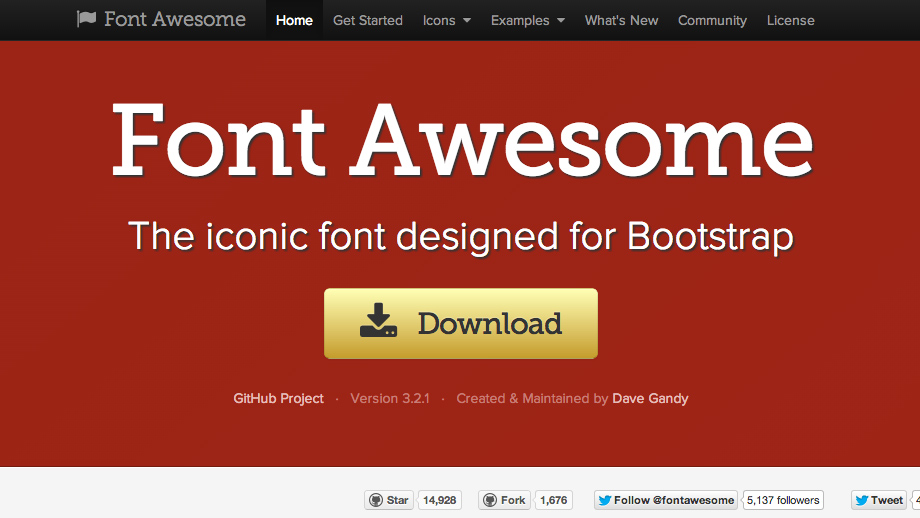Viewport: 920px width, 518px height.
Task: Open the Icons menu
Action: 447,21
